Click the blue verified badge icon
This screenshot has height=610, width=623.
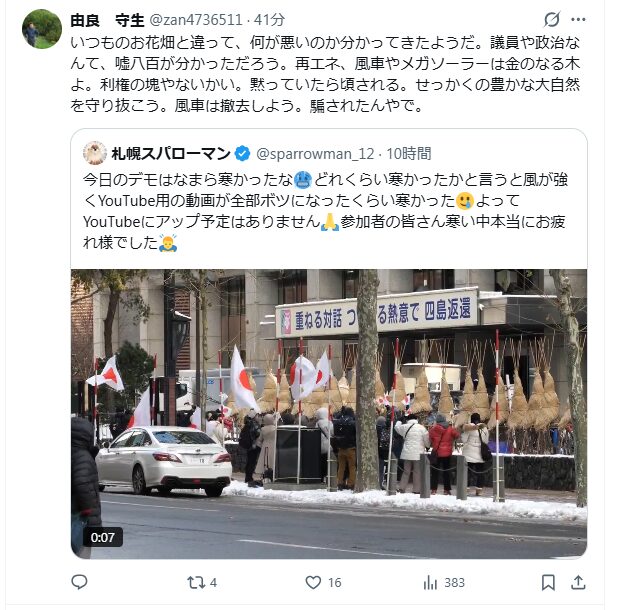click(242, 153)
